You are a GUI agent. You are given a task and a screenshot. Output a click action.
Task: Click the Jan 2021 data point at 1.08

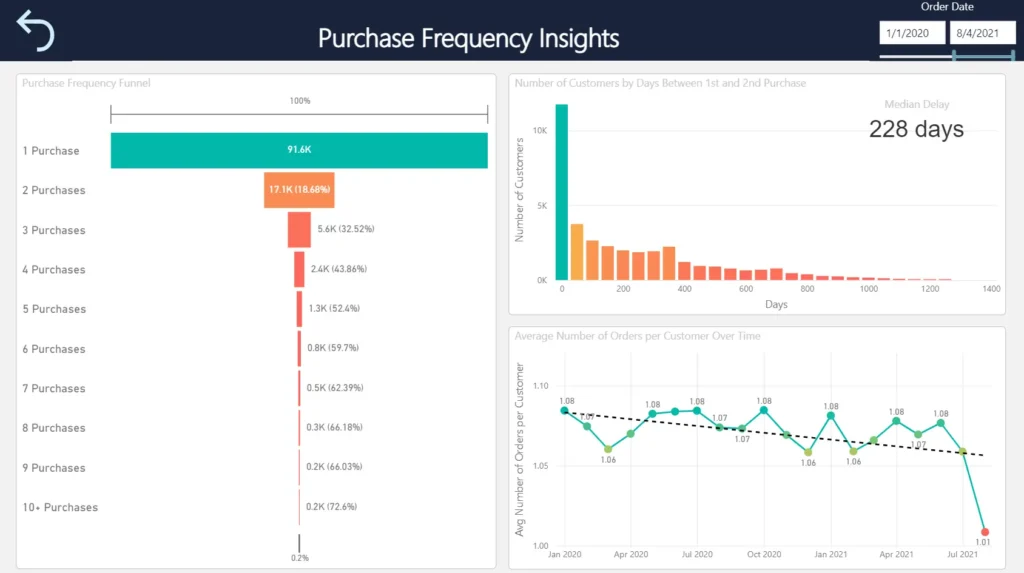click(831, 415)
